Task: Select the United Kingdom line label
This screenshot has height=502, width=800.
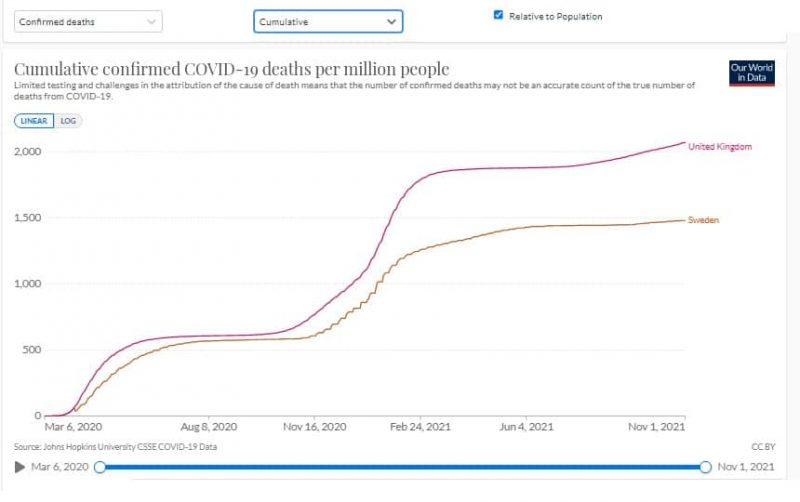Action: 720,147
